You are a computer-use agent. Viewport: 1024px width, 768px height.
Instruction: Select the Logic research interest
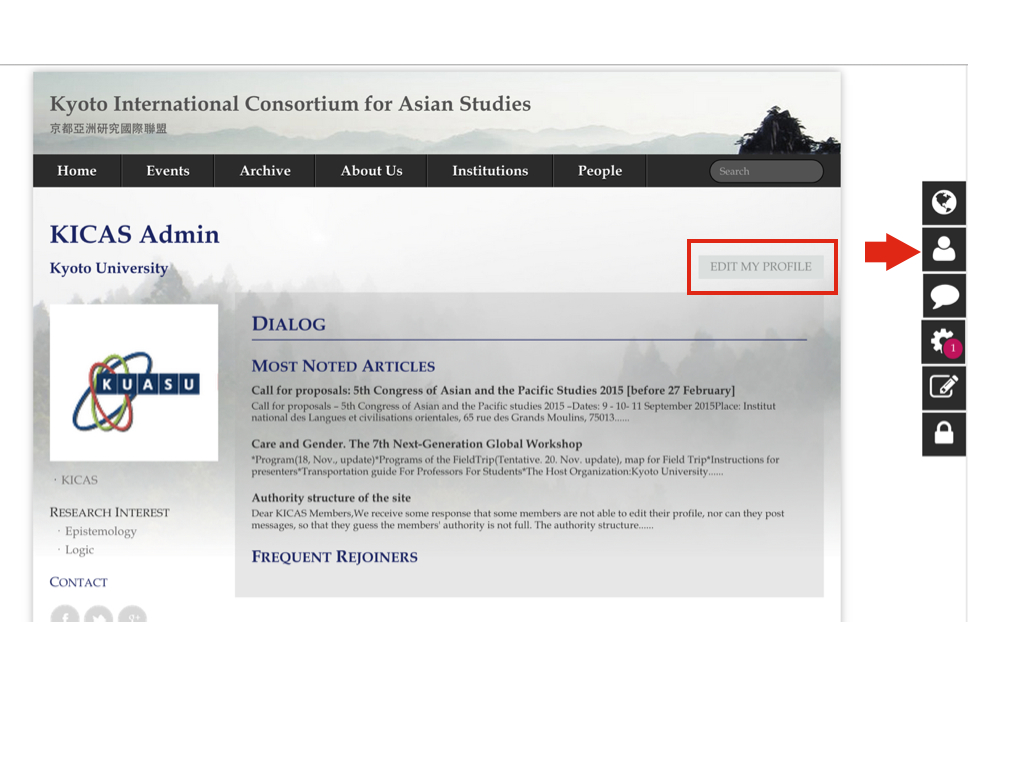[x=79, y=550]
